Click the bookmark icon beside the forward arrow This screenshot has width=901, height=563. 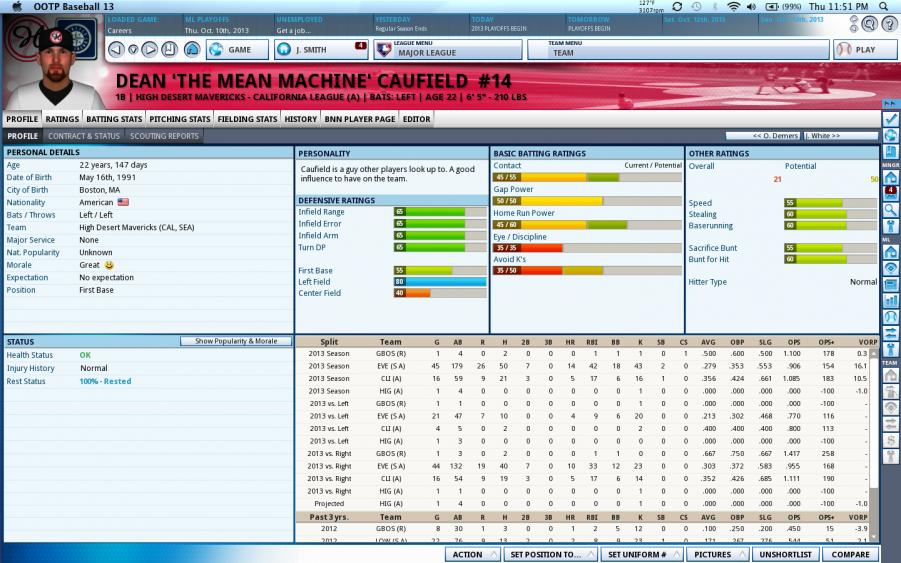tap(169, 49)
